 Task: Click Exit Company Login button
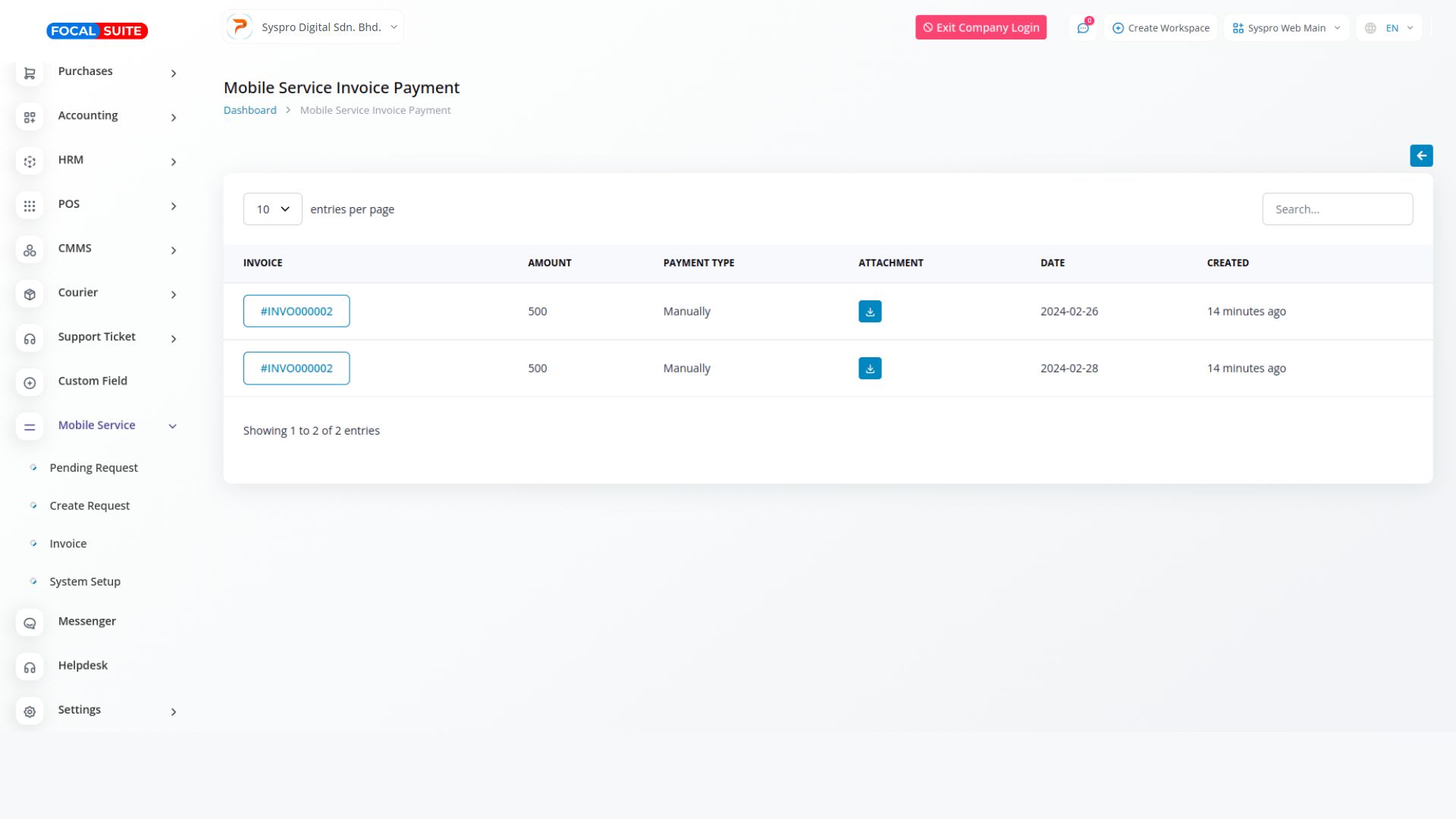[x=980, y=27]
